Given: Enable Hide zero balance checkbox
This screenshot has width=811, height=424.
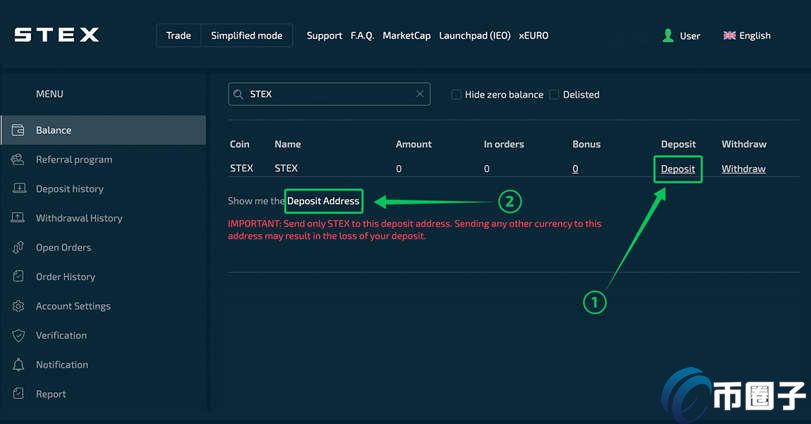Looking at the screenshot, I should 456,94.
